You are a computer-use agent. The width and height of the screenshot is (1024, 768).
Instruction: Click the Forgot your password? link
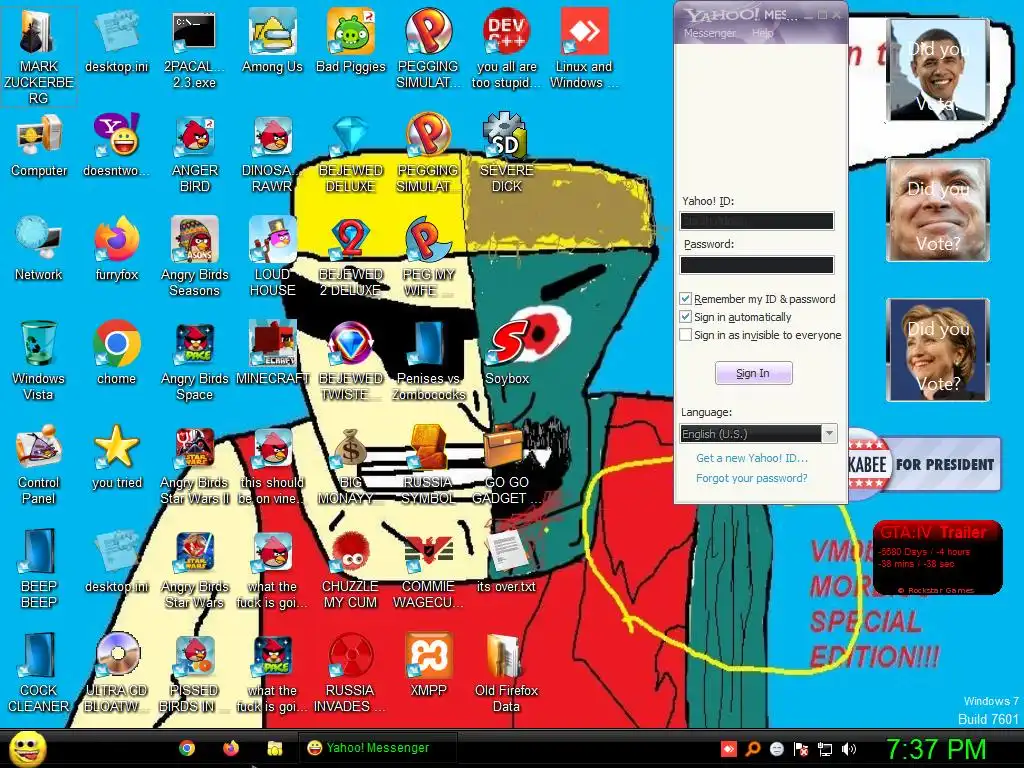pyautogui.click(x=752, y=478)
